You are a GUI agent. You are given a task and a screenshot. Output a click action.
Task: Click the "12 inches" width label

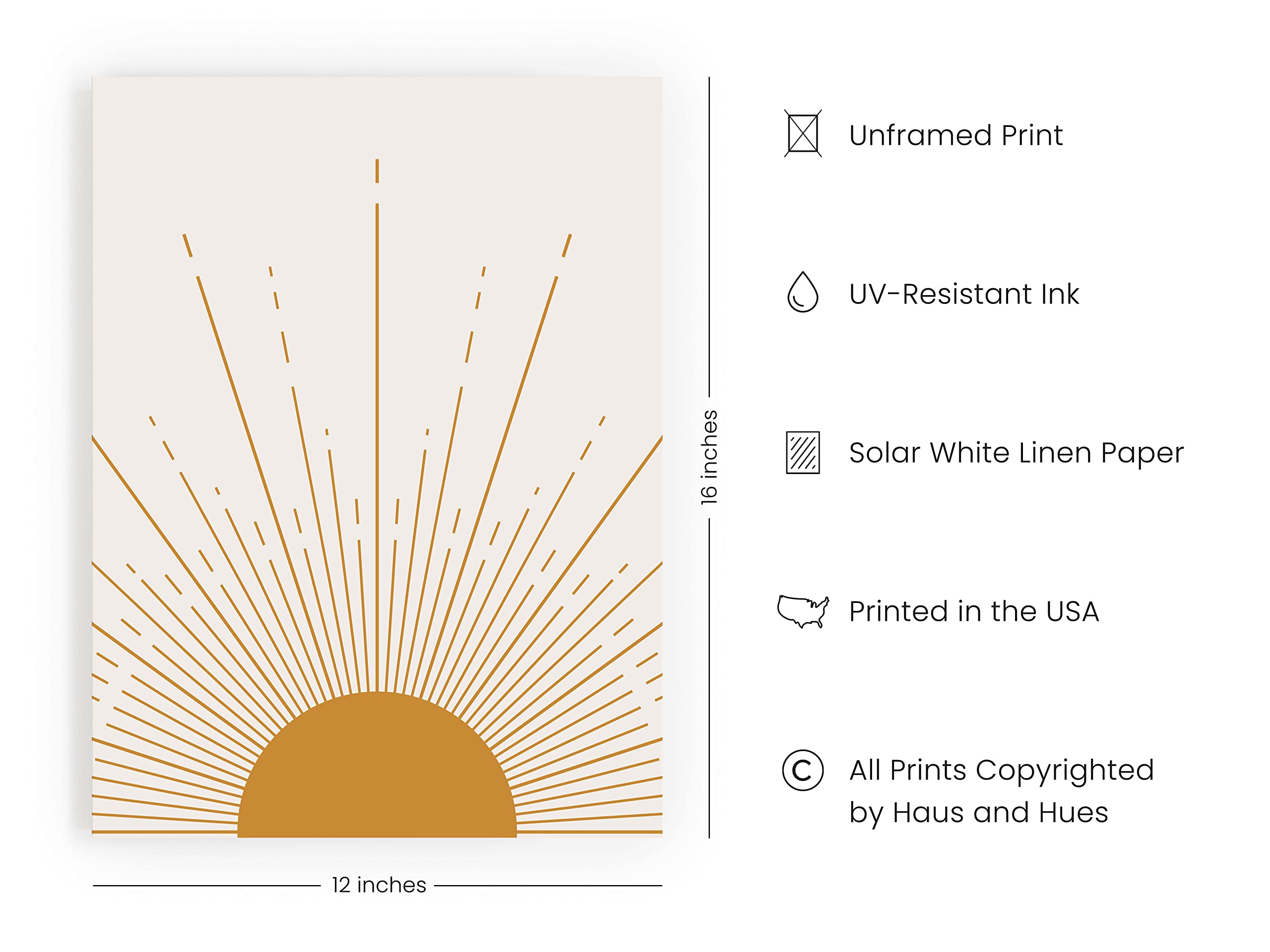click(379, 885)
